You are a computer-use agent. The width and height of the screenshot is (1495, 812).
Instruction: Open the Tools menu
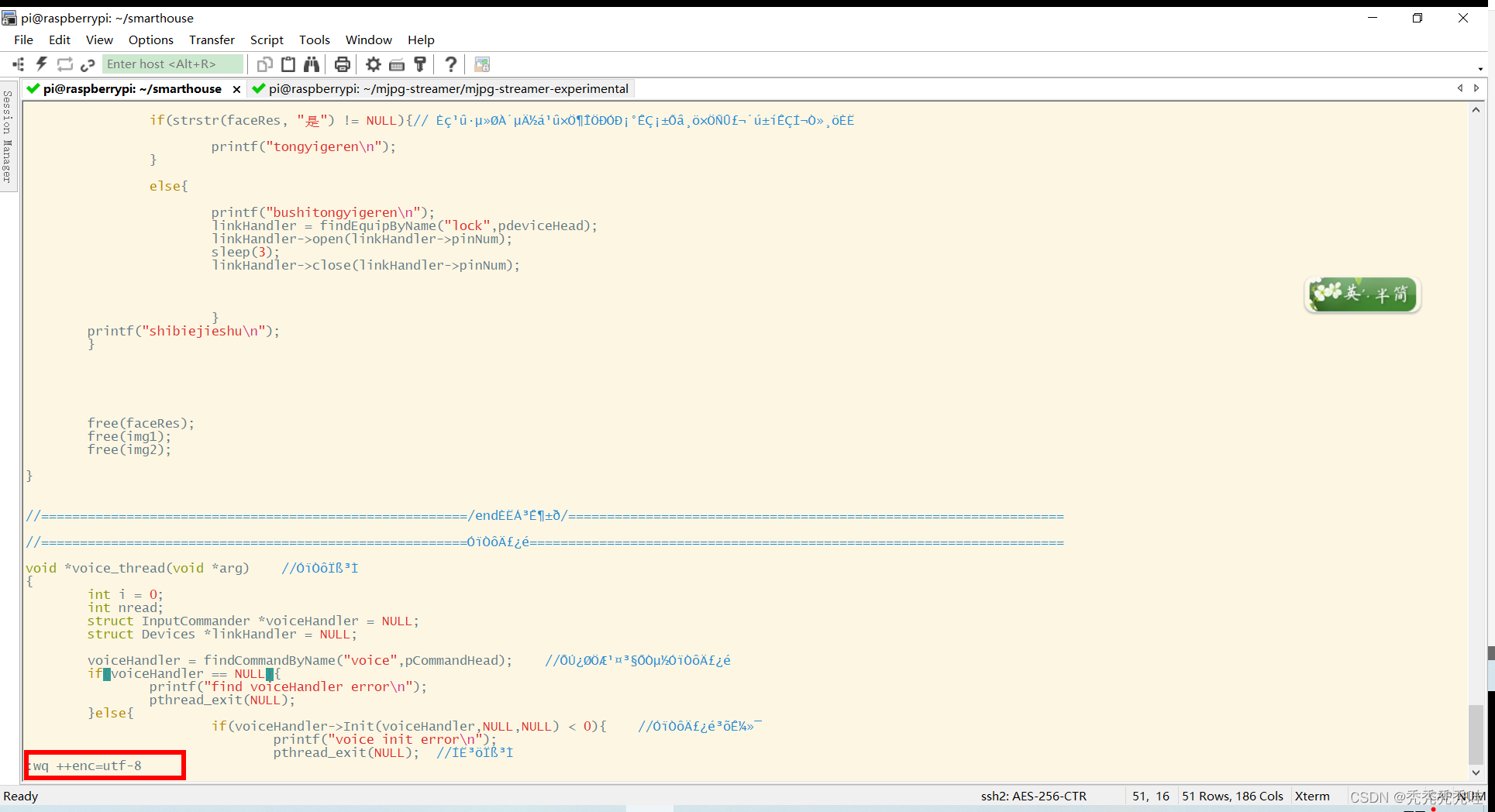pos(315,40)
